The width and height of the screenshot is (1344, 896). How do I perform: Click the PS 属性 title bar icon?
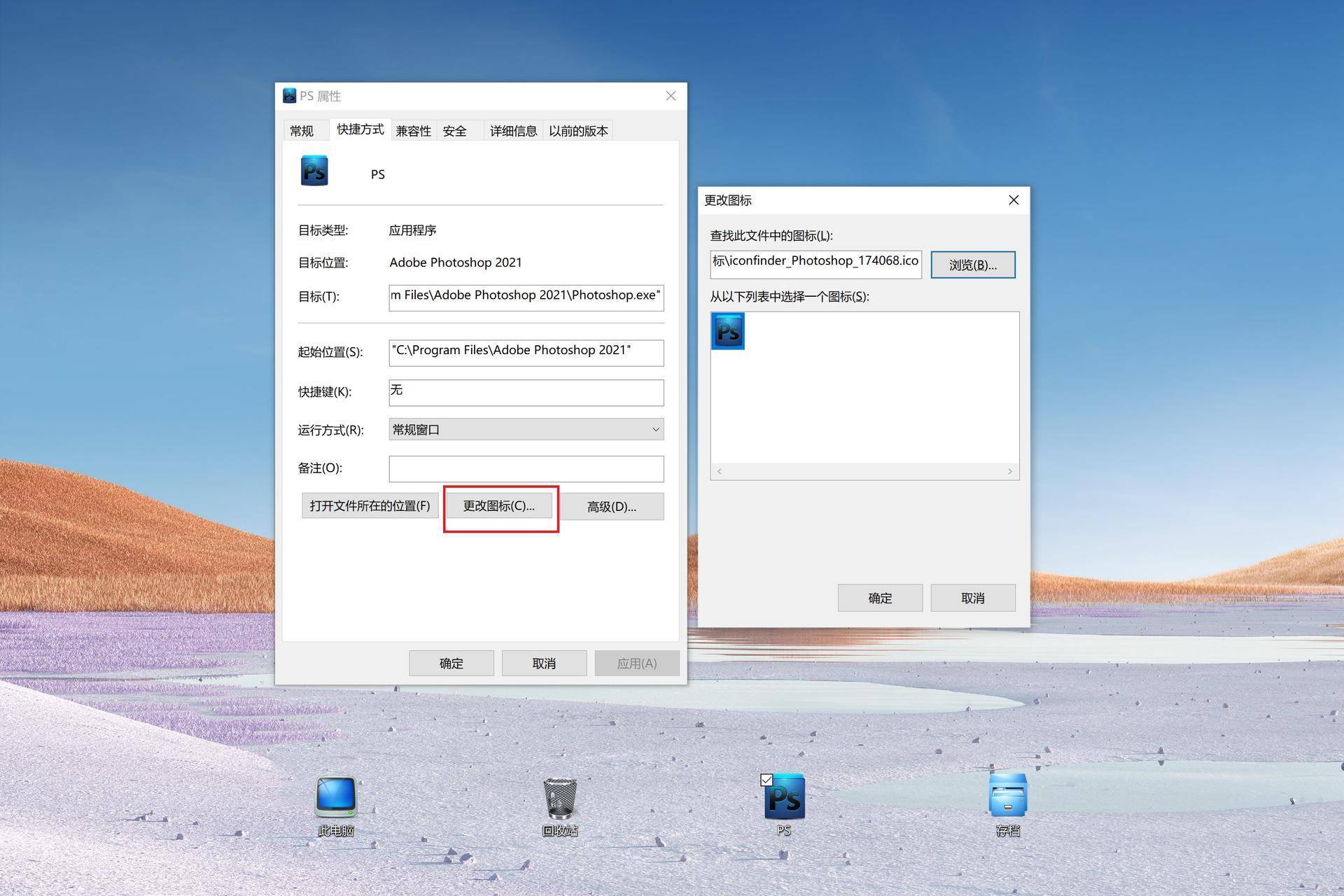click(289, 96)
